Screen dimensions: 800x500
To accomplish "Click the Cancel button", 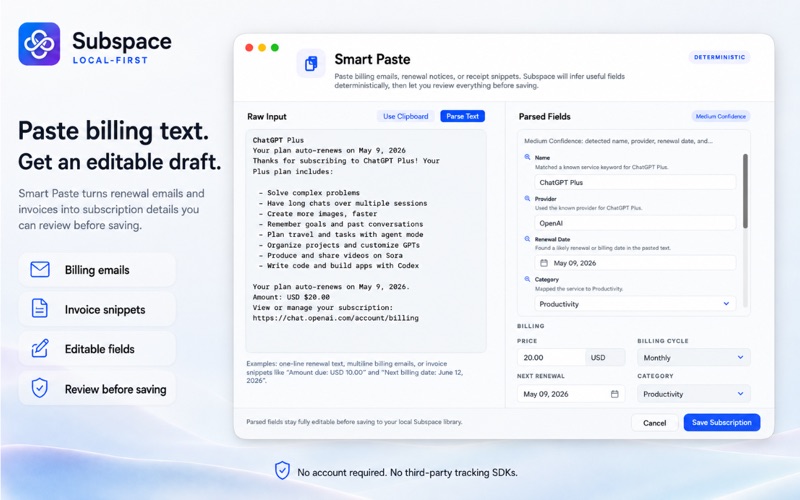I will 655,422.
